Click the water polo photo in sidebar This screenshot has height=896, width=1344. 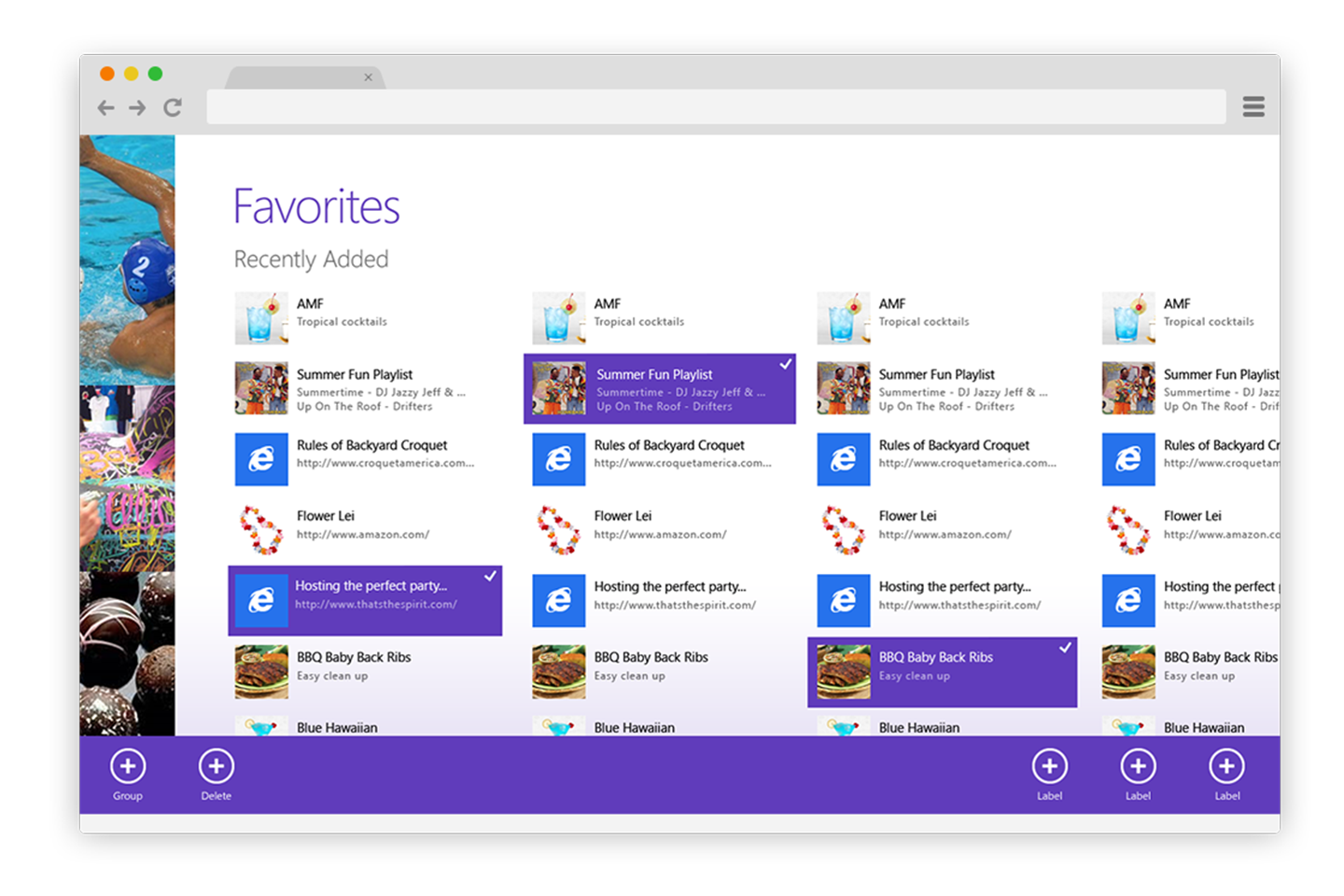pos(127,259)
